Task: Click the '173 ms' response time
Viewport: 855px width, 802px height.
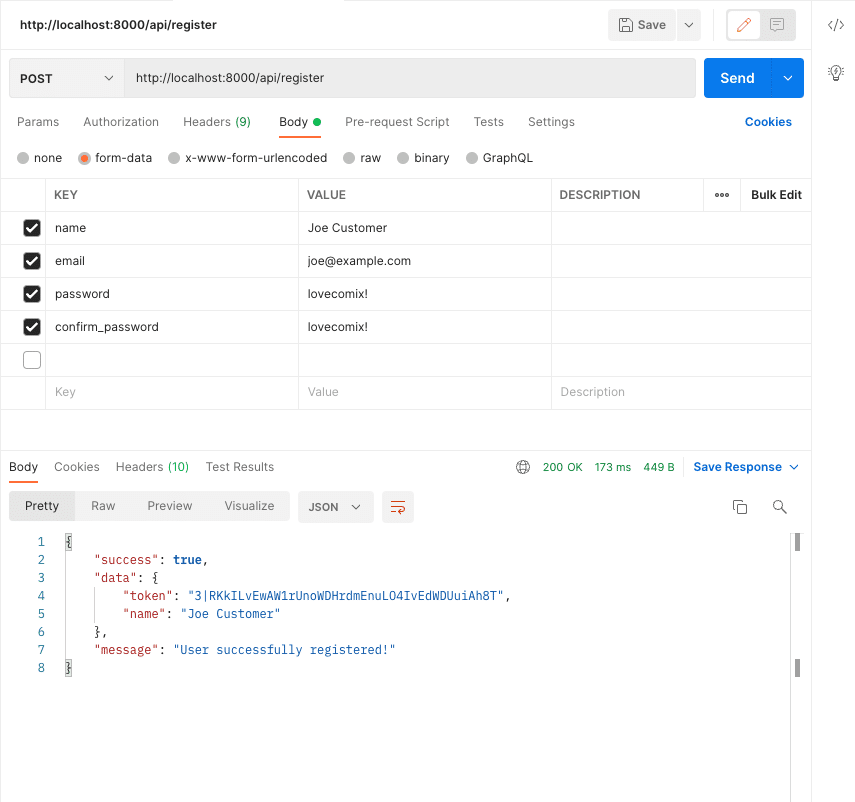Action: (612, 467)
